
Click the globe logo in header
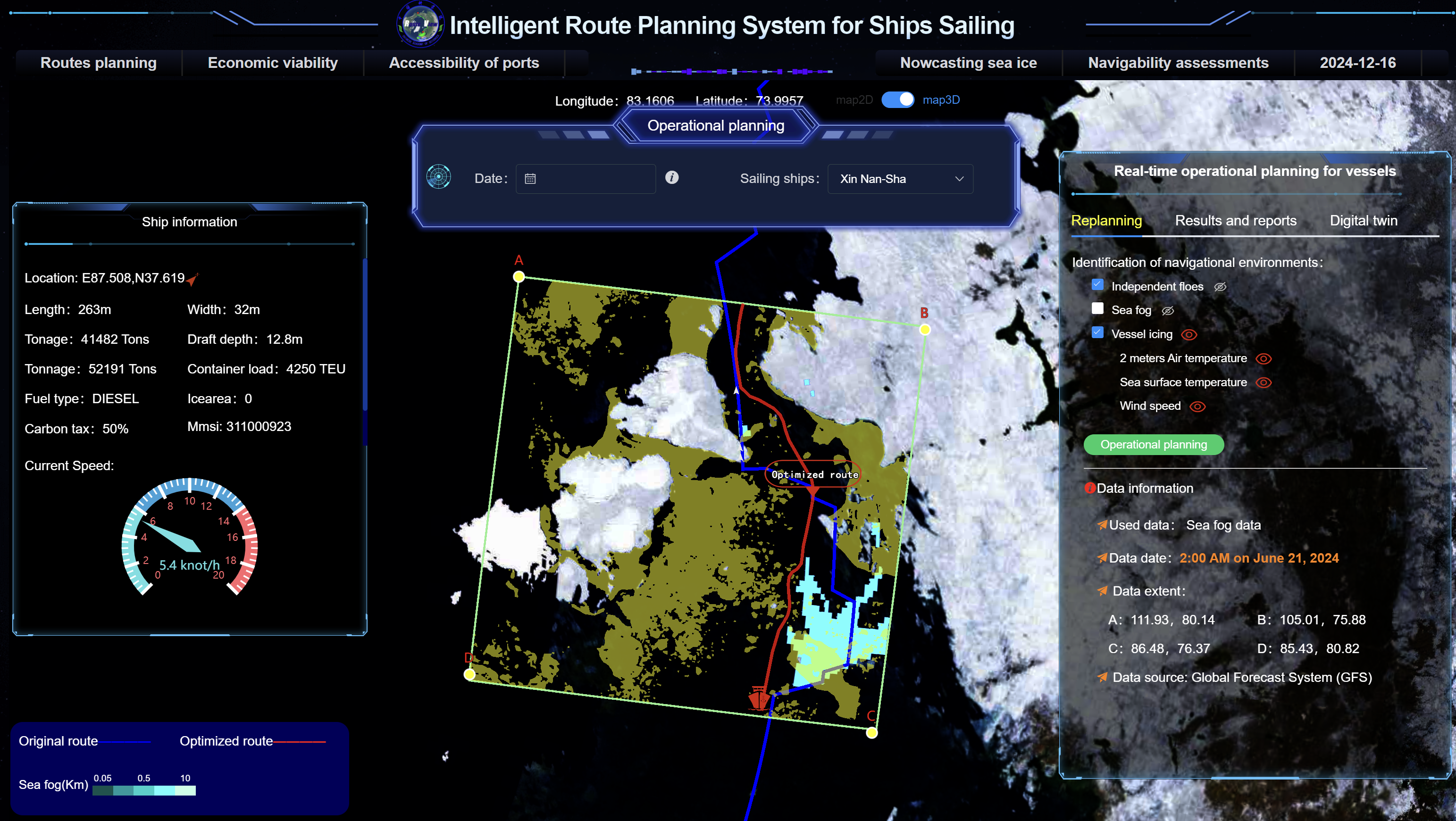click(420, 24)
